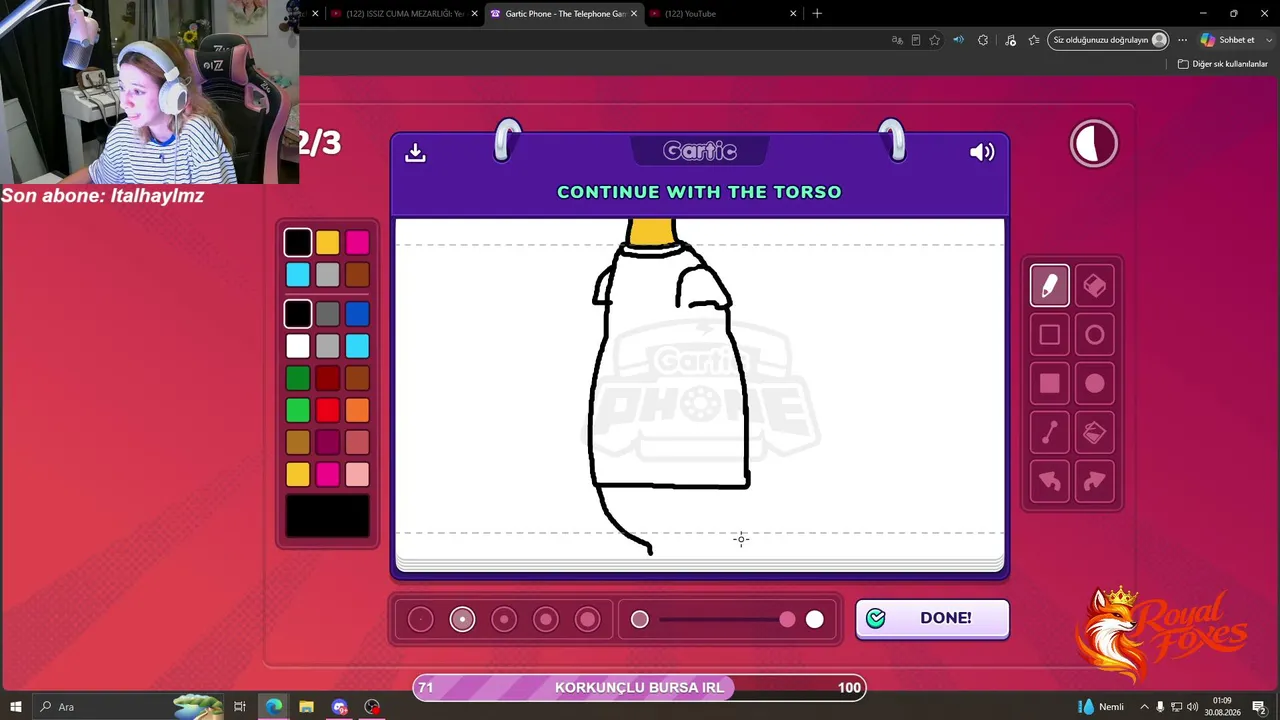1280x720 pixels.
Task: Choose the empty rectangle shape tool
Action: [1049, 335]
